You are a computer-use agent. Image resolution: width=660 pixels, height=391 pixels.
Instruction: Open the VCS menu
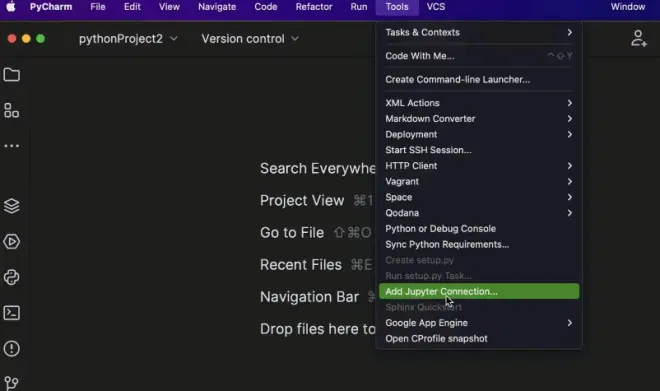coord(436,7)
